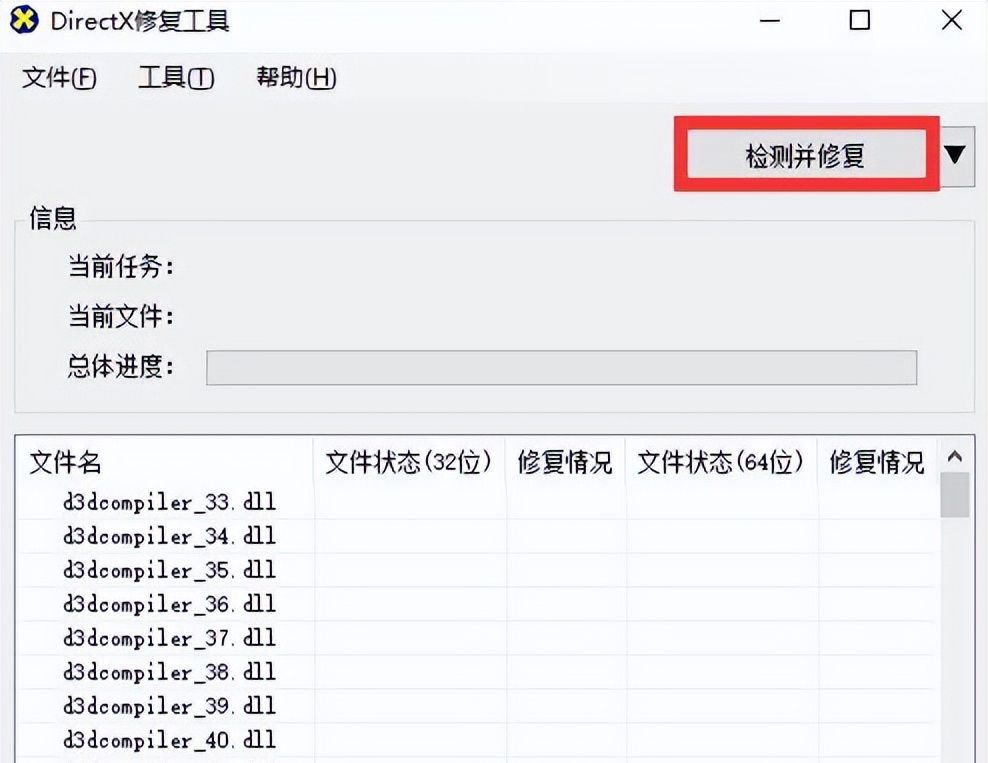Open the 文件(F) menu
Image resolution: width=988 pixels, height=763 pixels.
59,78
